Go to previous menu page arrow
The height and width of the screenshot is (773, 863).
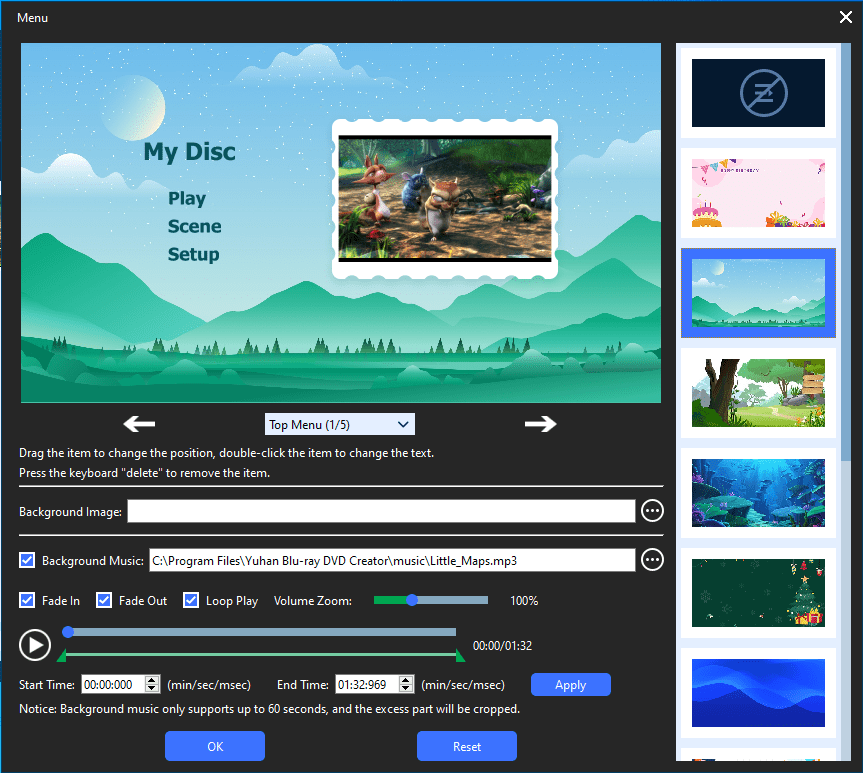(x=139, y=424)
